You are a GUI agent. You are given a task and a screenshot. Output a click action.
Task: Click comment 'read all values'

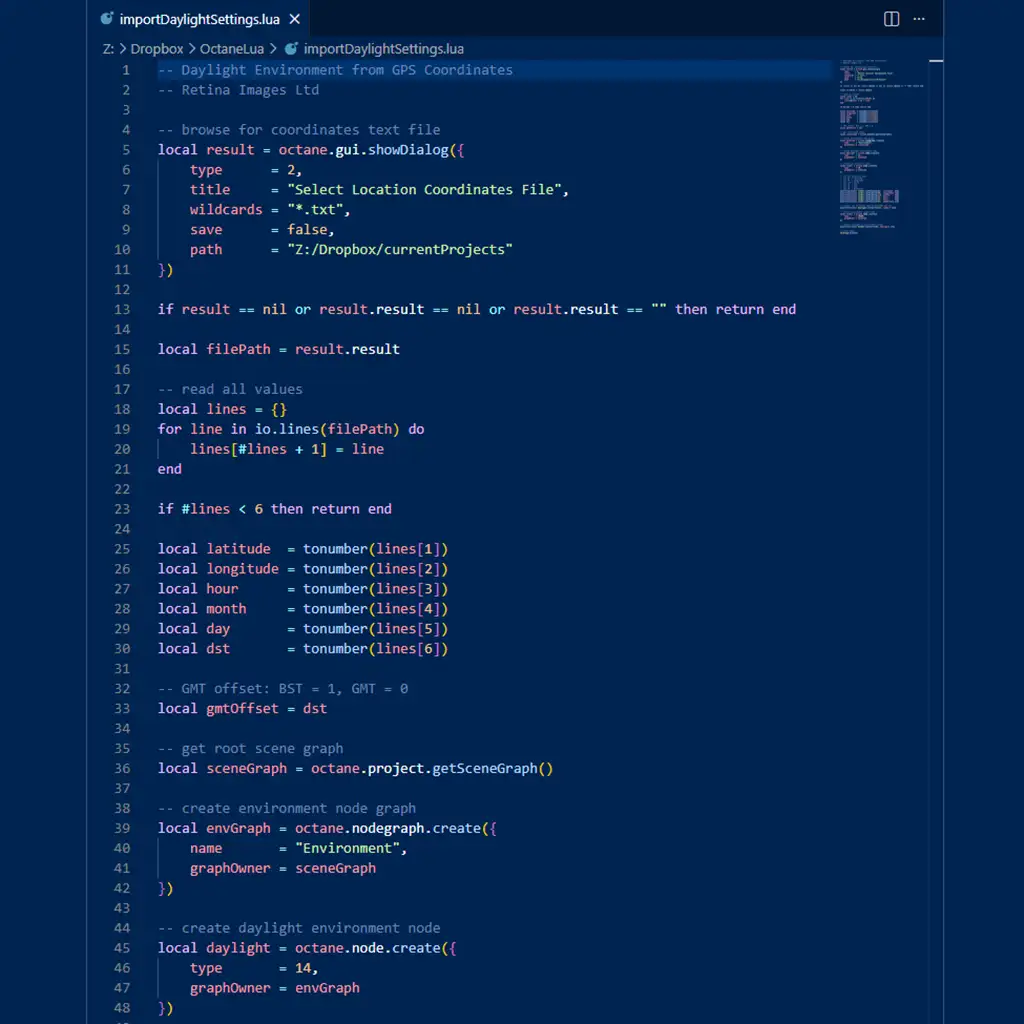(x=242, y=389)
